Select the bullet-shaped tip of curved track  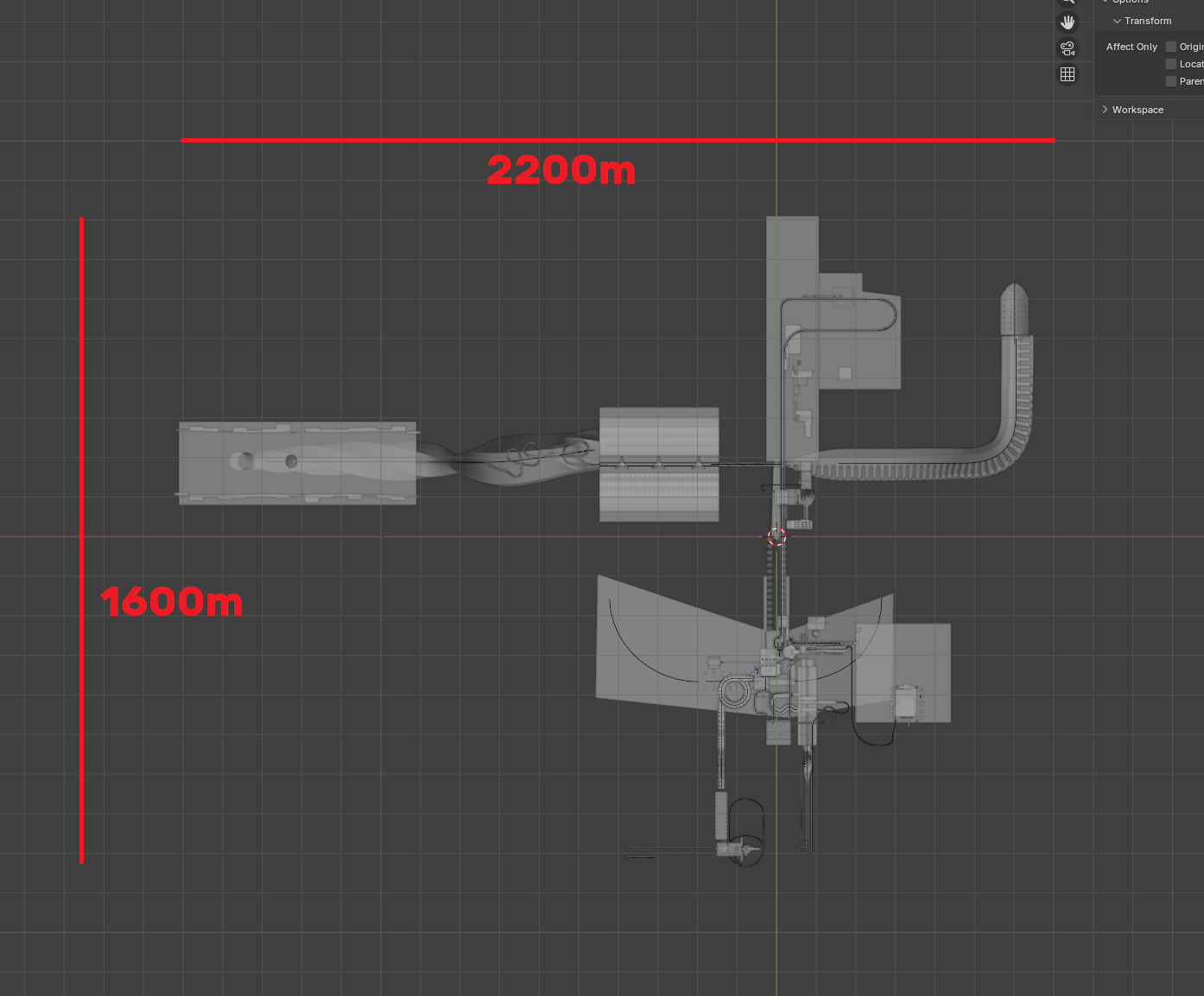pyautogui.click(x=1014, y=308)
